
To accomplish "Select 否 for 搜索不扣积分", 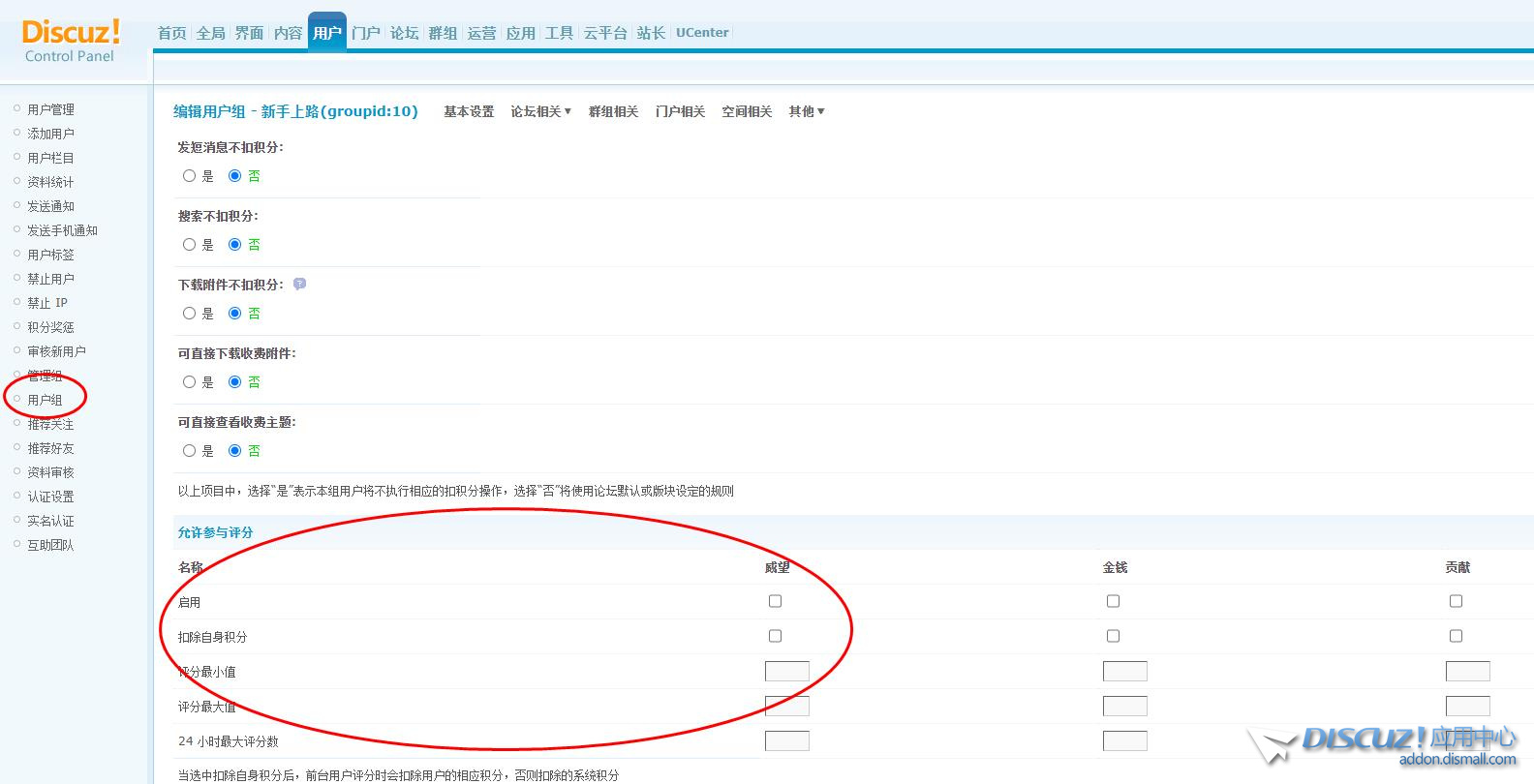I will point(234,245).
